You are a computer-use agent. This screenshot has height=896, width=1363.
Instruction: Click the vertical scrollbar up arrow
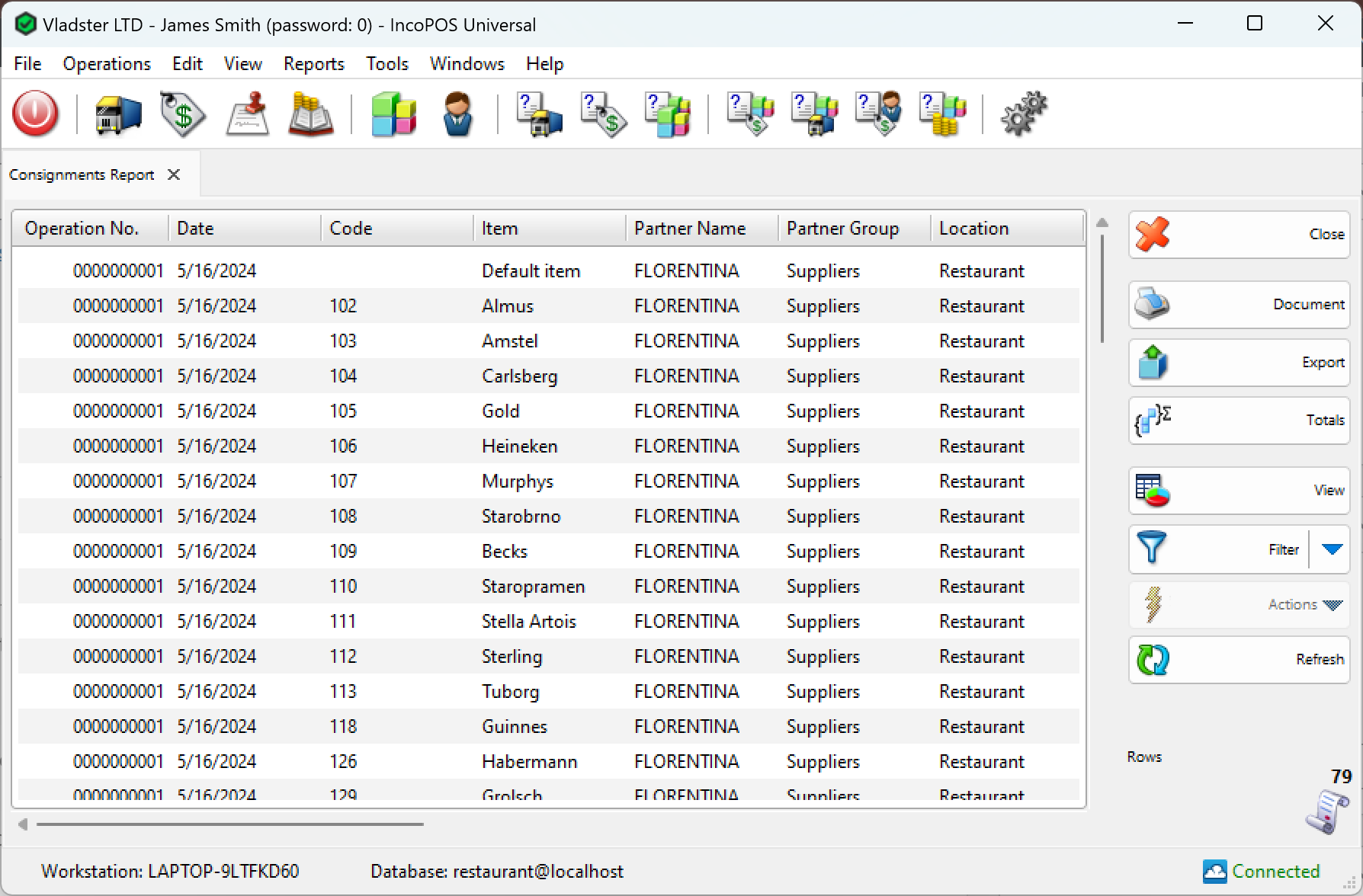1102,222
